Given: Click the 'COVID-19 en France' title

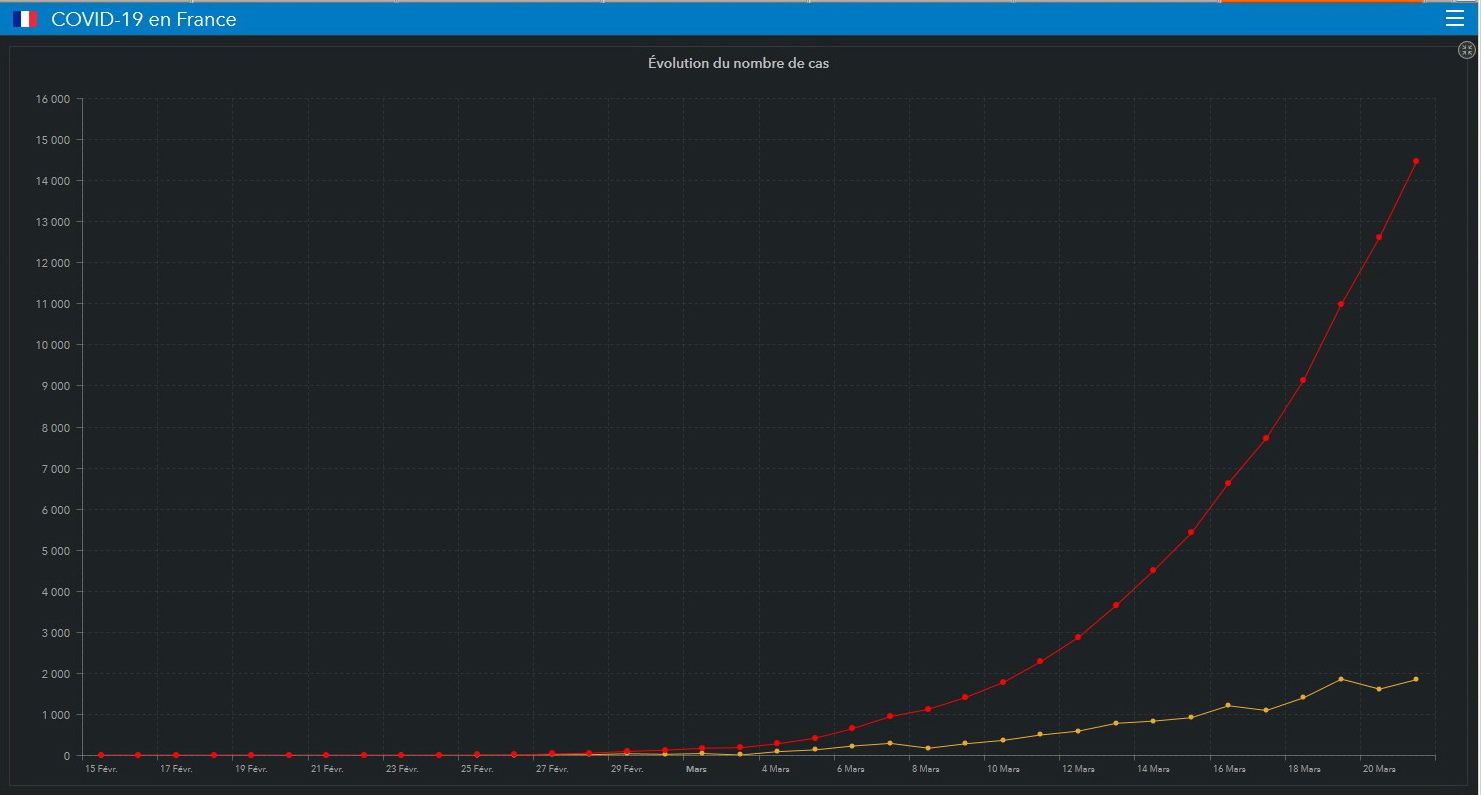Looking at the screenshot, I should pyautogui.click(x=144, y=19).
